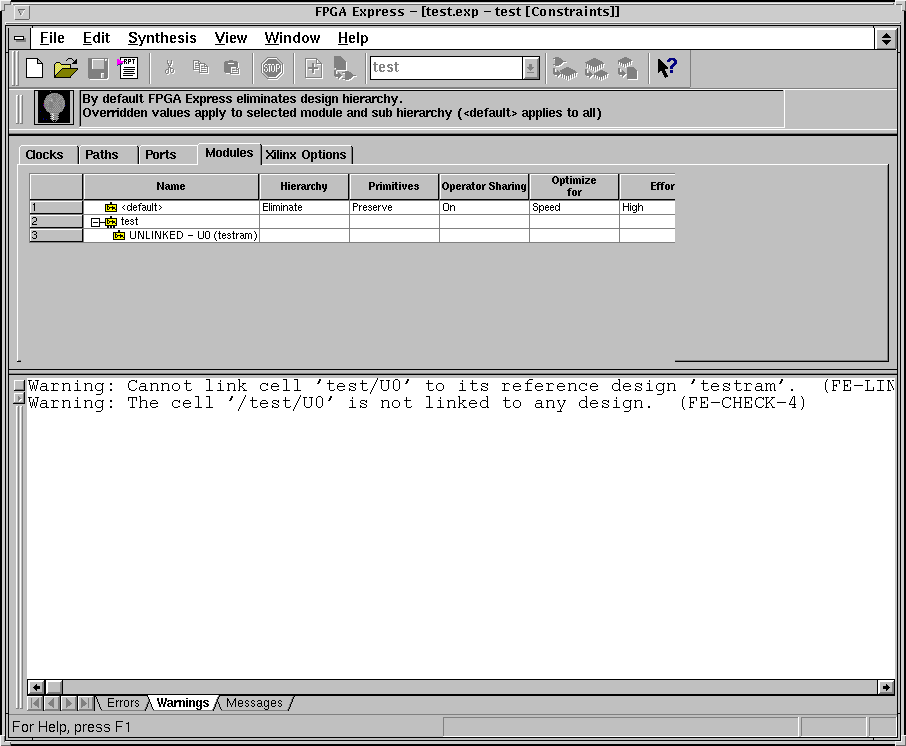Screen dimensions: 906x746
Task: Step to next output tab arrow
Action: tap(69, 703)
